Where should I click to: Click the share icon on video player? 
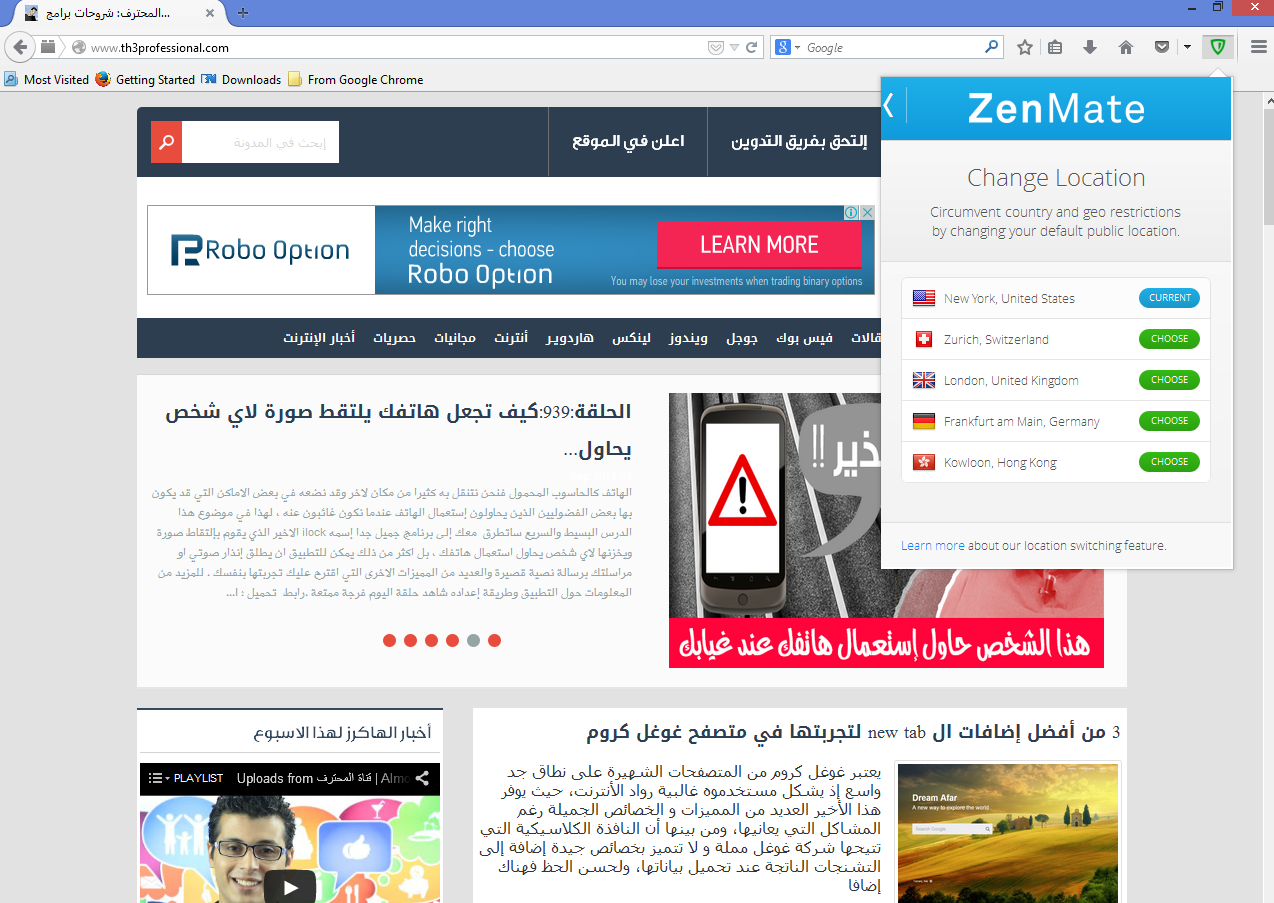[x=422, y=778]
